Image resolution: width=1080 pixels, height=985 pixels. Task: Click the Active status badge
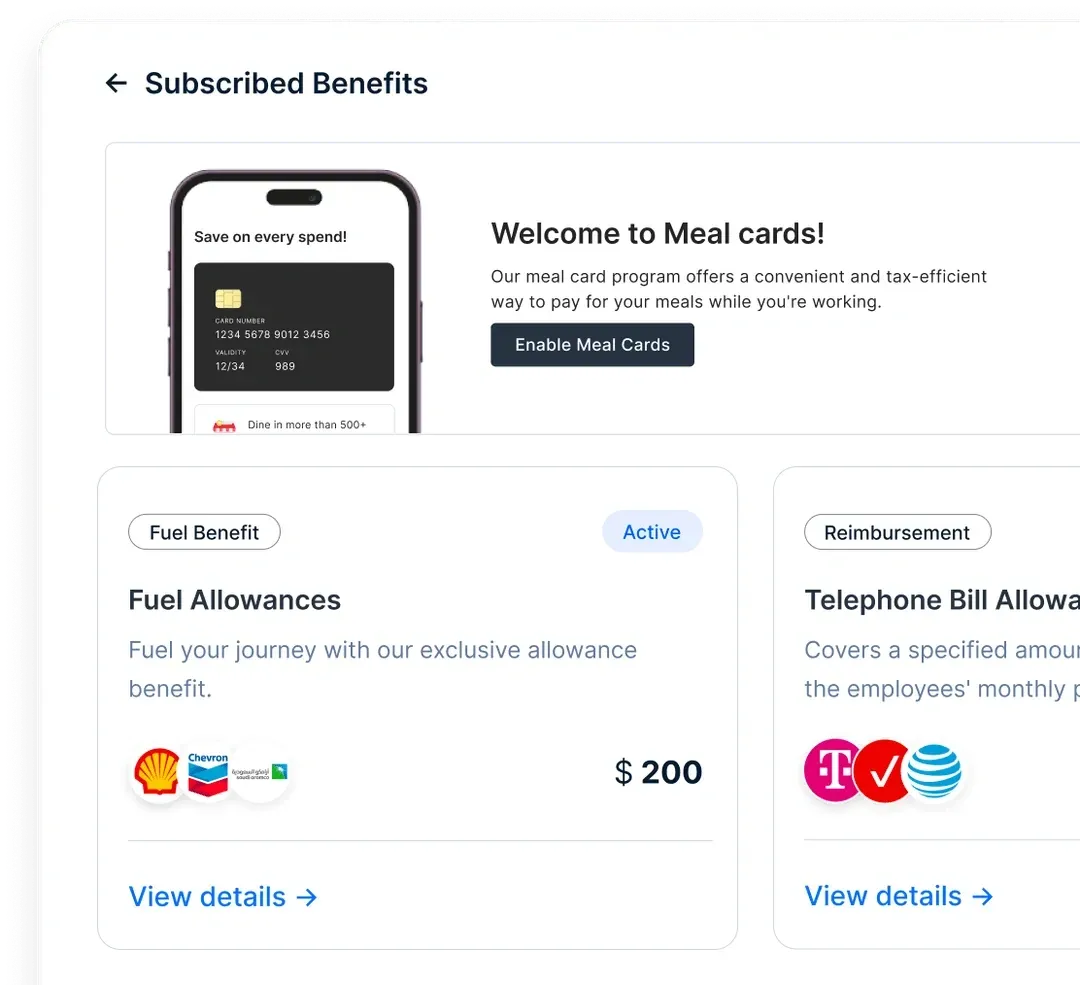[x=652, y=531]
